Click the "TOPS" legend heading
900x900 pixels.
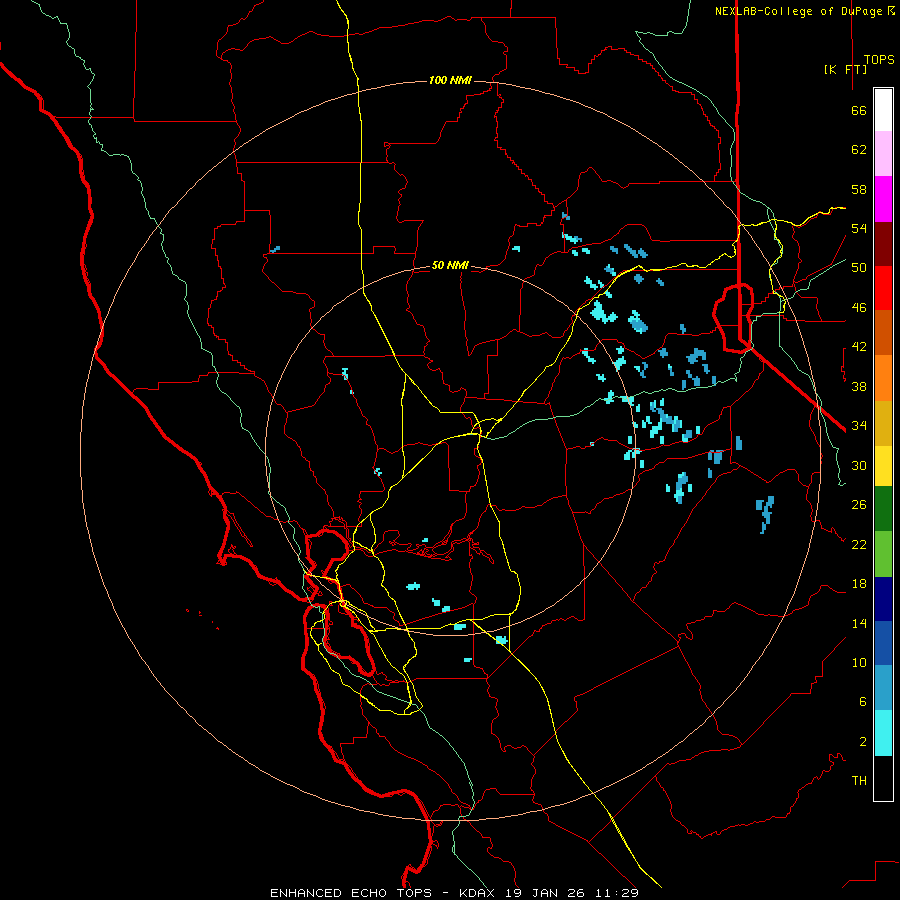click(879, 60)
